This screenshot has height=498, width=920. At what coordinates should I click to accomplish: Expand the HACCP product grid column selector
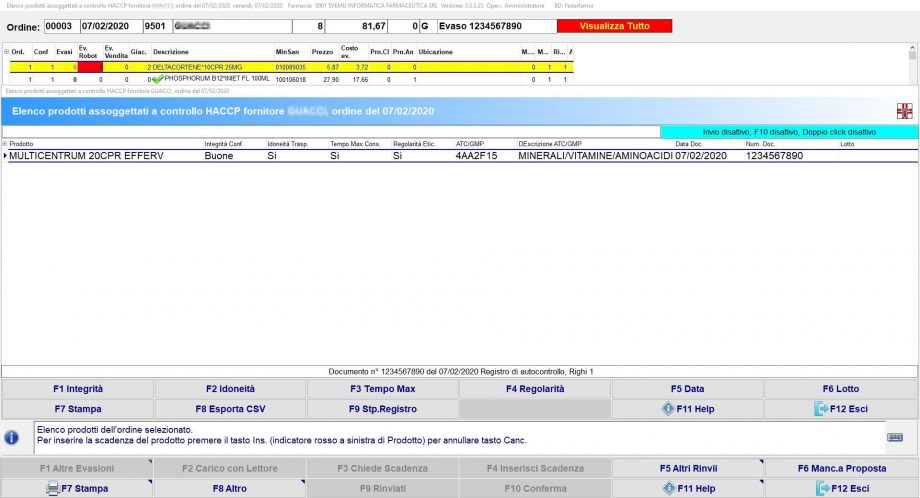click(x=5, y=144)
